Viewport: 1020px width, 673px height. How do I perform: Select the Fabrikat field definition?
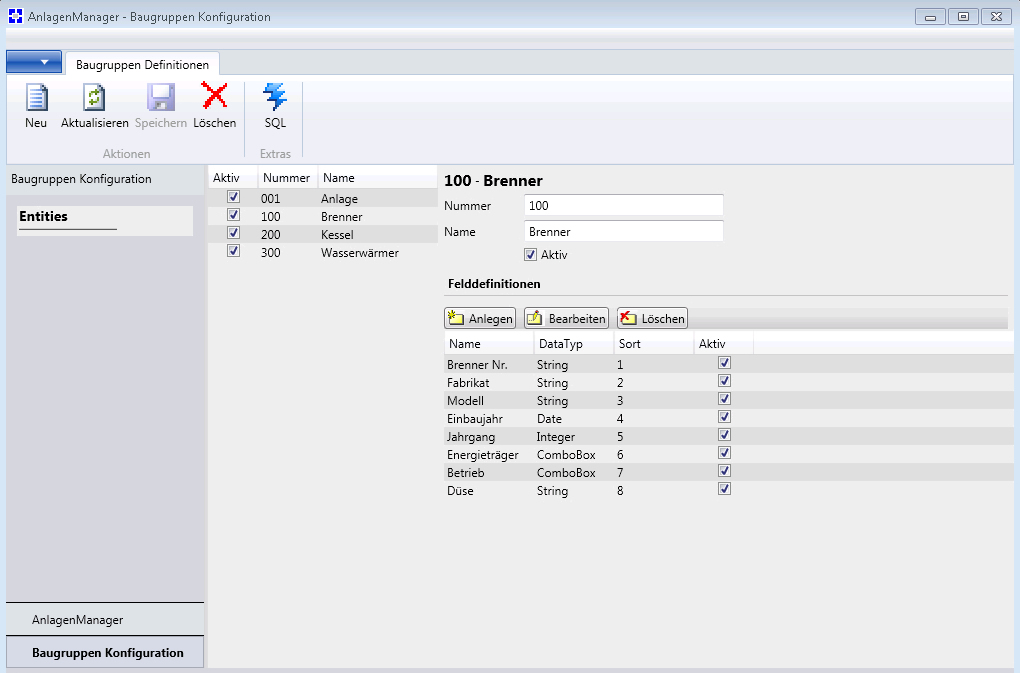pos(729,382)
